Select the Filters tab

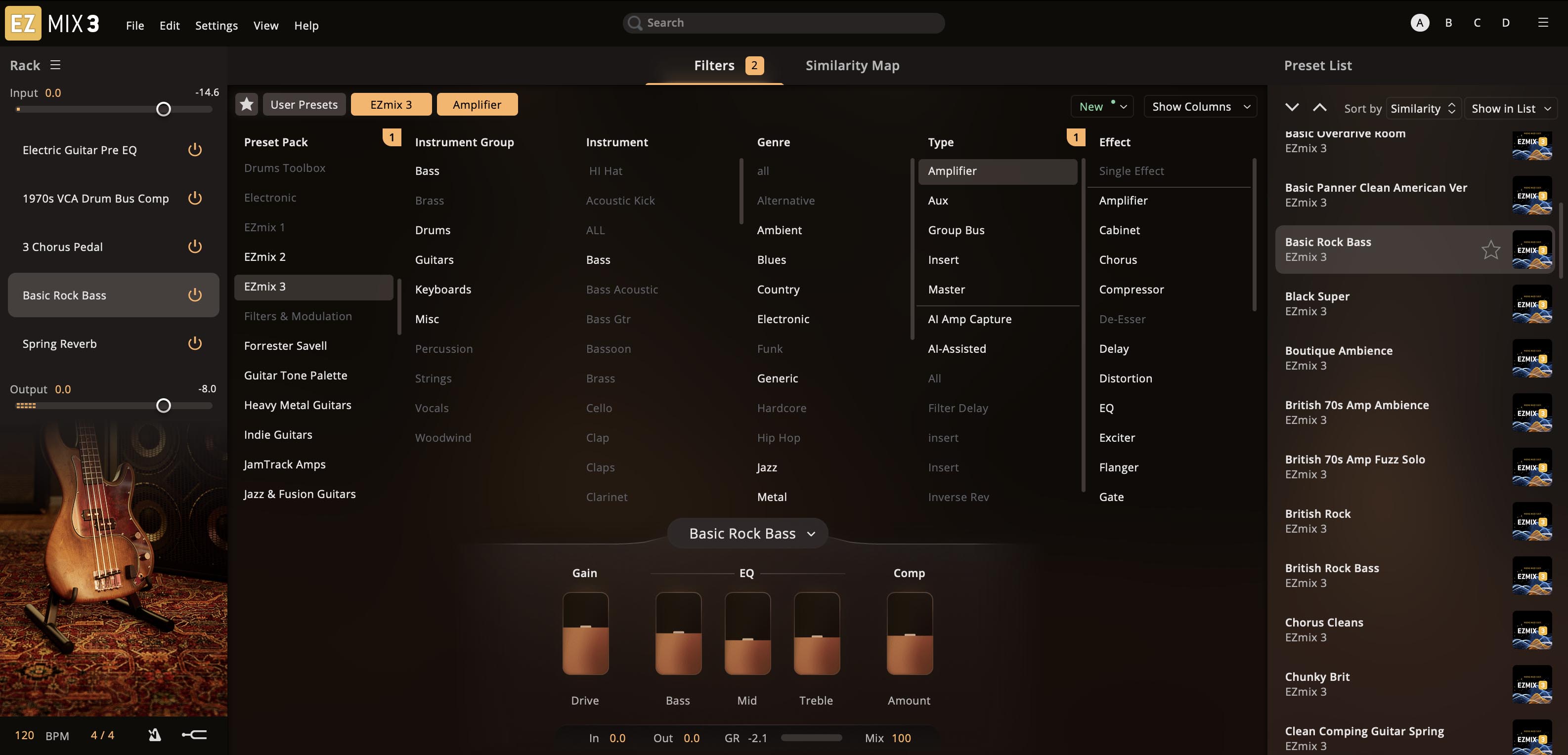tap(714, 65)
